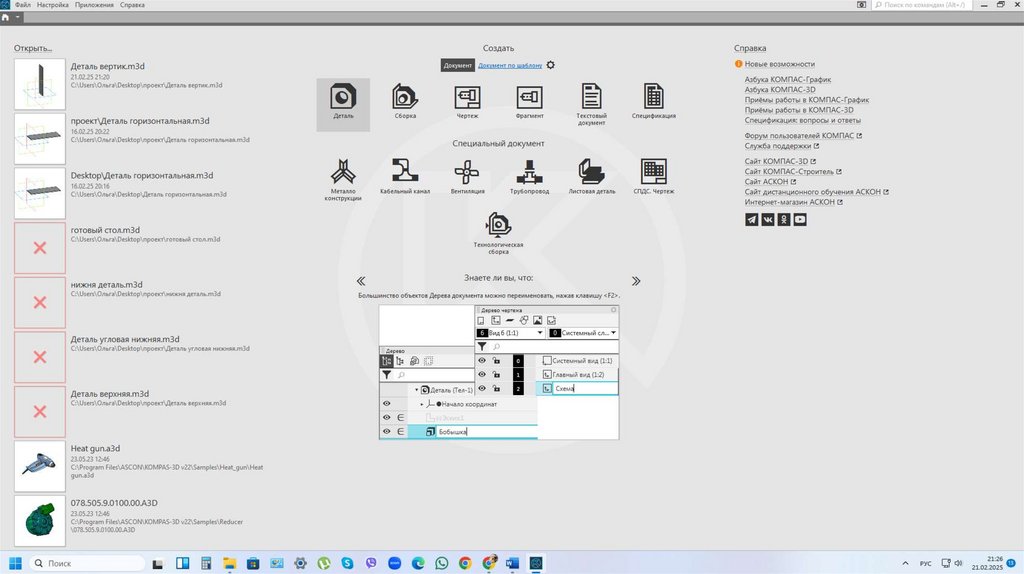Click the Чертеж document icon
Screen dimensions: 1024x574
[467, 100]
